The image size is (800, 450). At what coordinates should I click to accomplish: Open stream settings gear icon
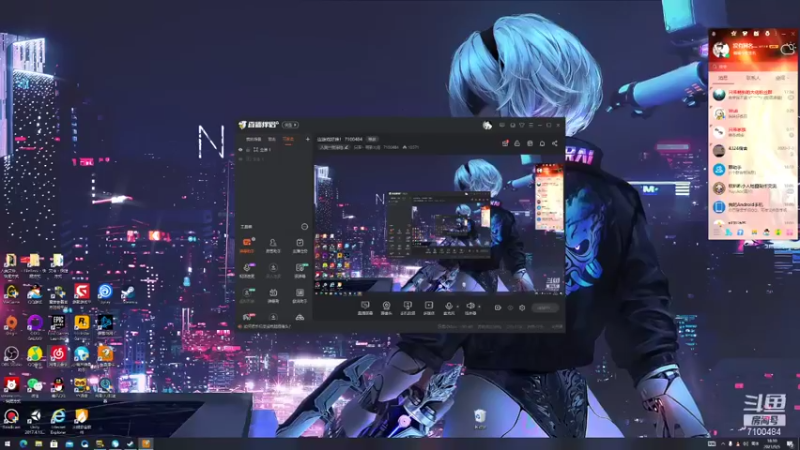522,308
